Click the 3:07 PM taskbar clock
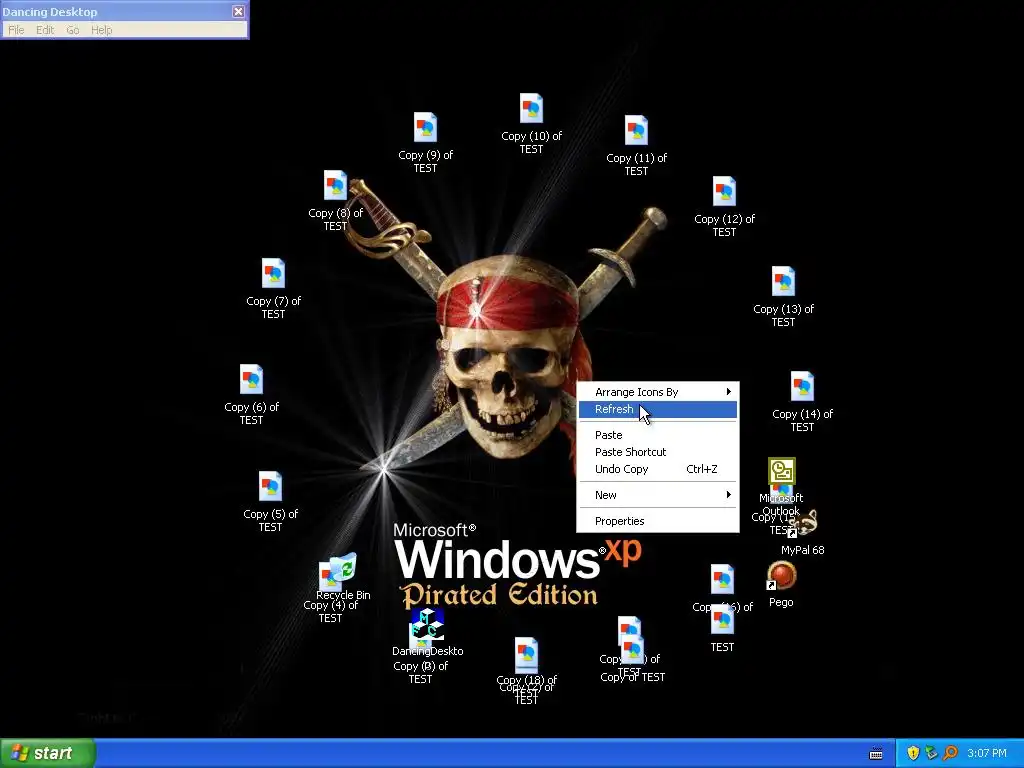The image size is (1024, 768). (987, 753)
